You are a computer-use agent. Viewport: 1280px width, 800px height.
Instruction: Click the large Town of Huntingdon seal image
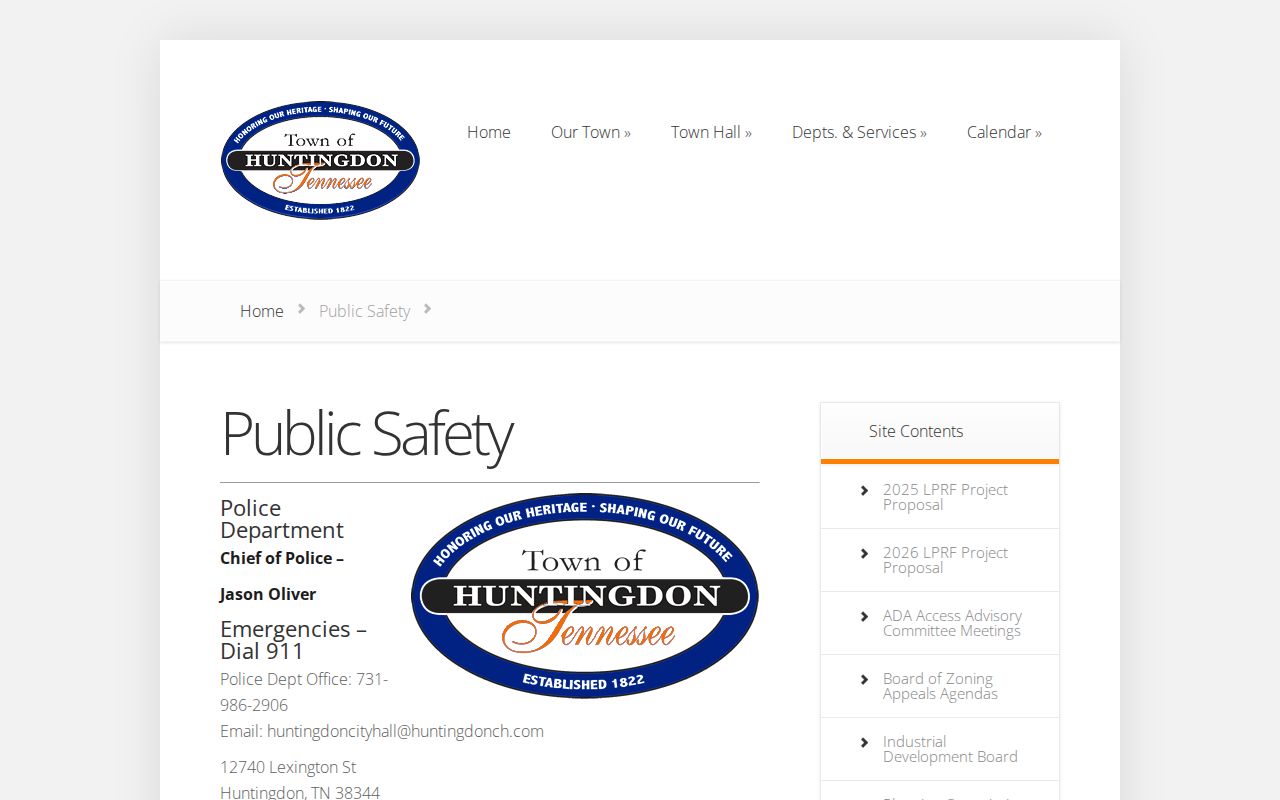coord(585,596)
